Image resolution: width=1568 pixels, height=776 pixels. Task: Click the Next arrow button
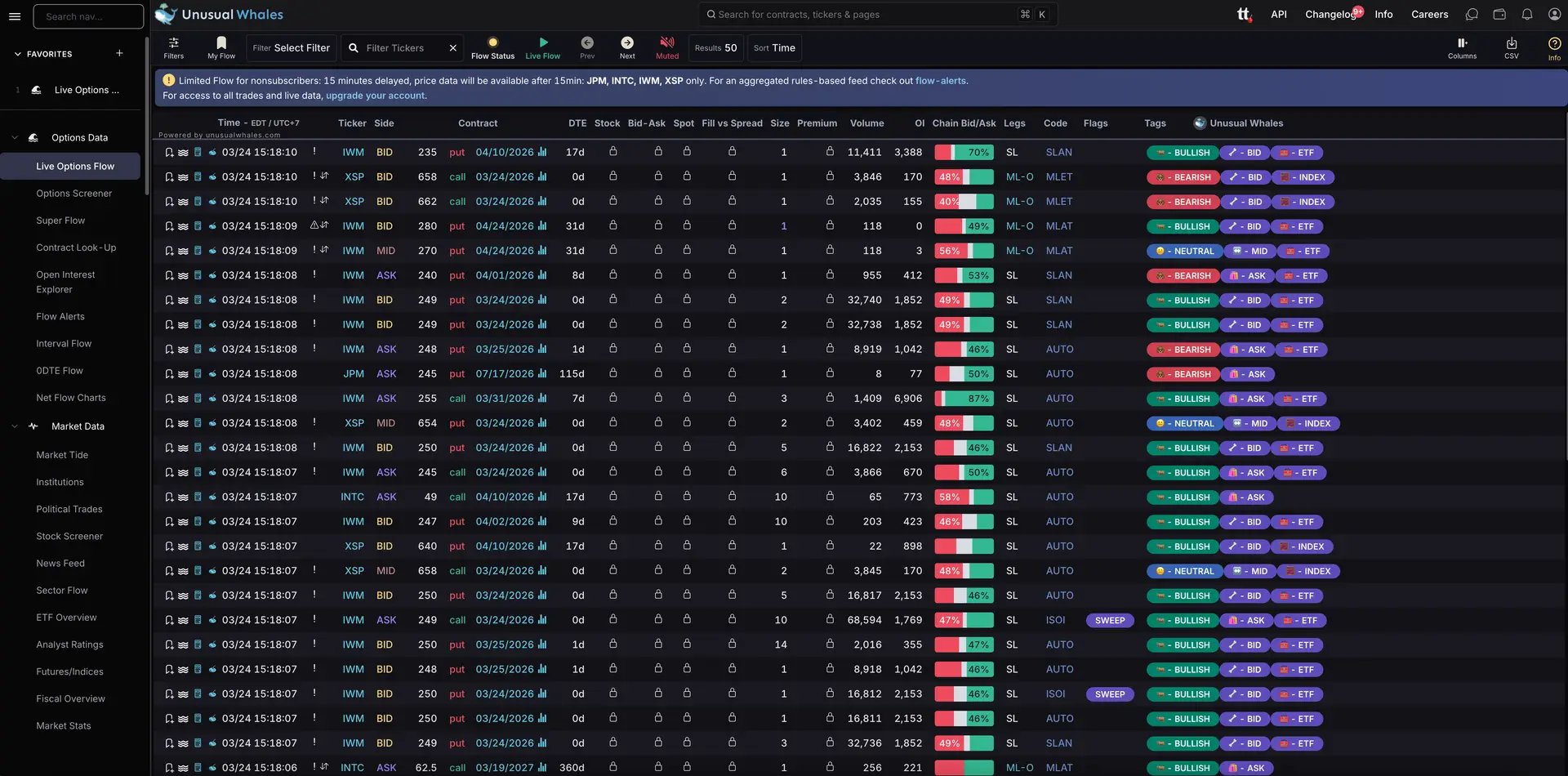(x=627, y=48)
